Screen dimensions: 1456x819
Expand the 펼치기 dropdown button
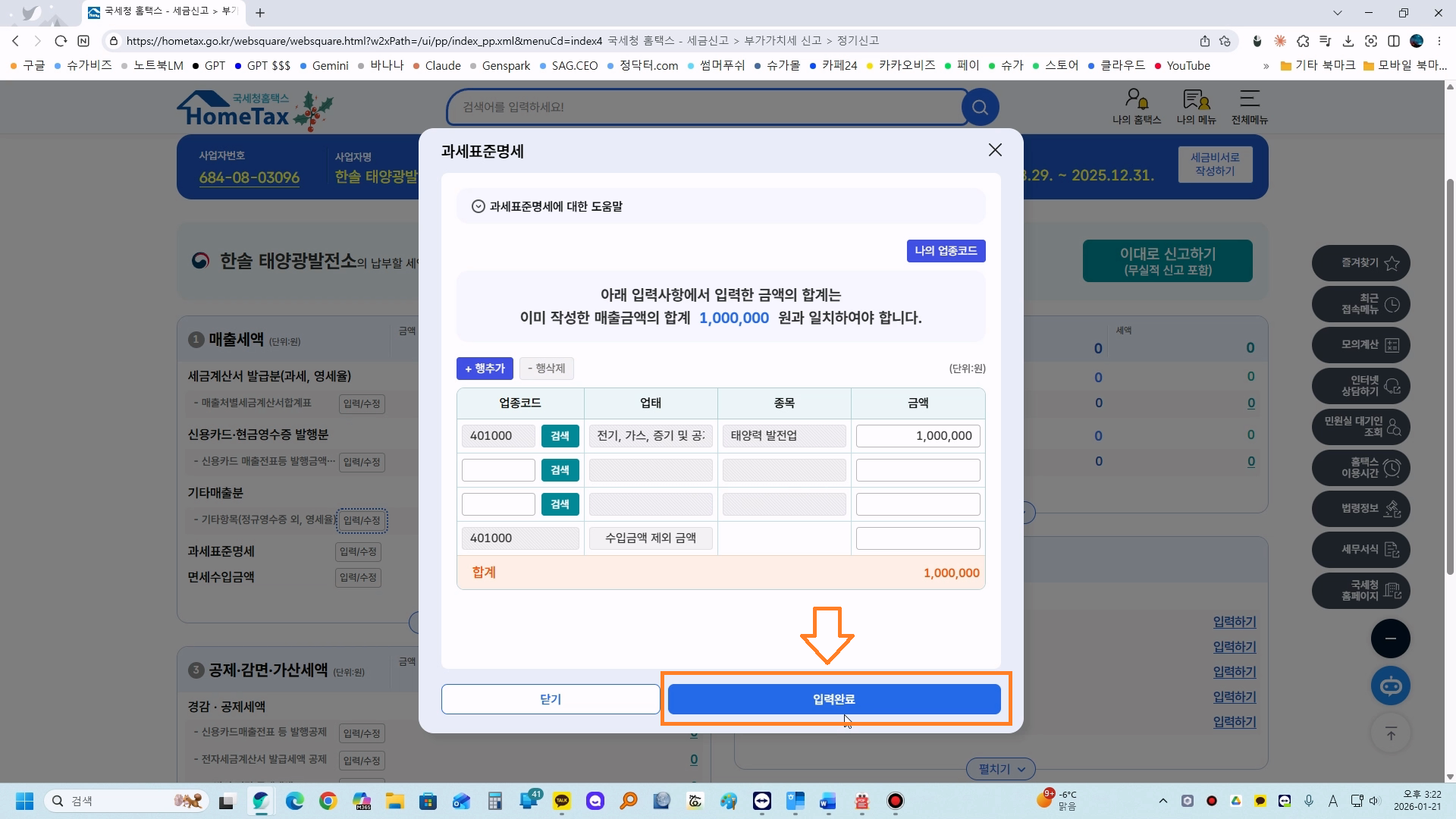point(1000,769)
